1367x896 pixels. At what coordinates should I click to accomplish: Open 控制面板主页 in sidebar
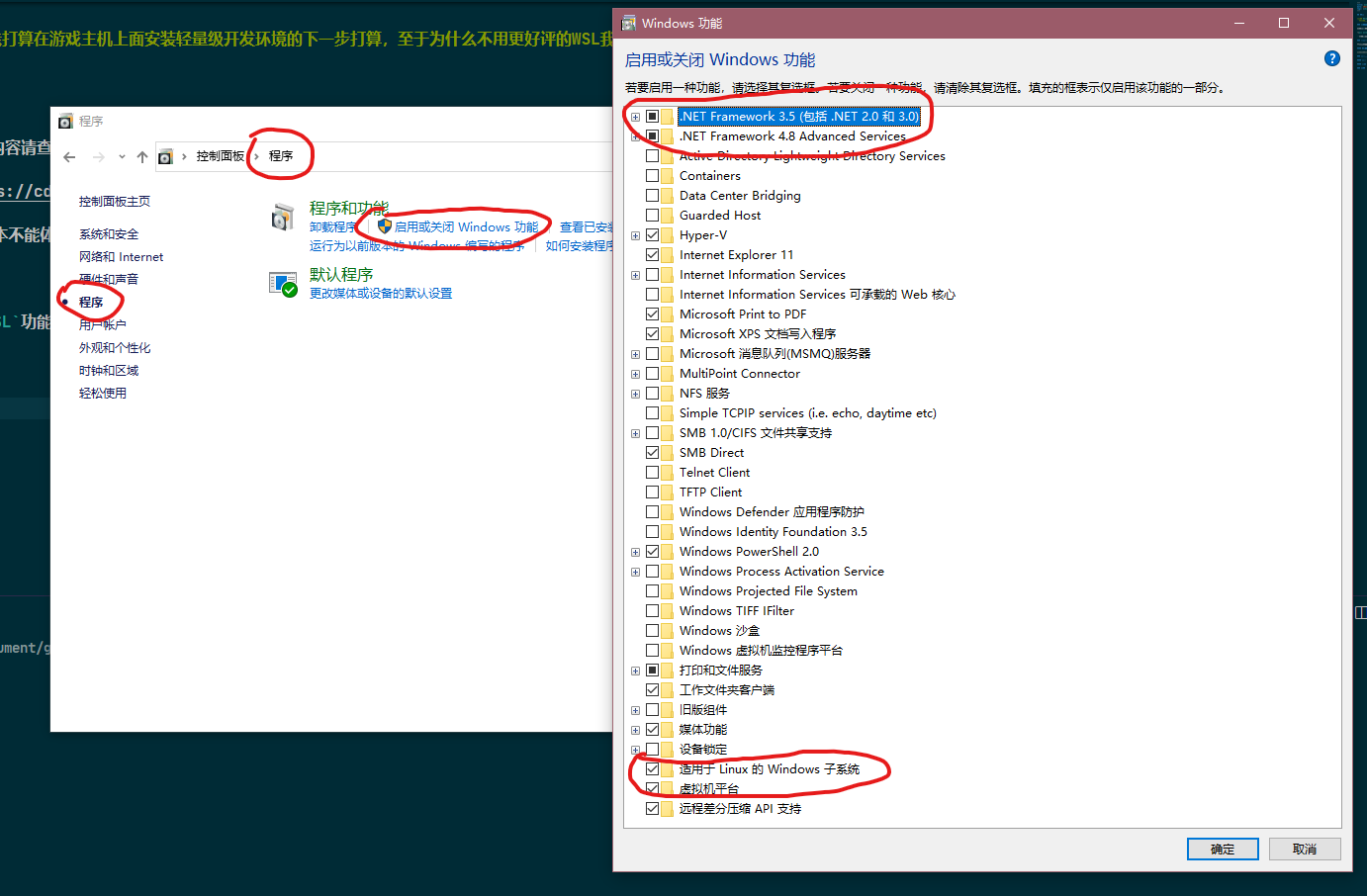115,202
